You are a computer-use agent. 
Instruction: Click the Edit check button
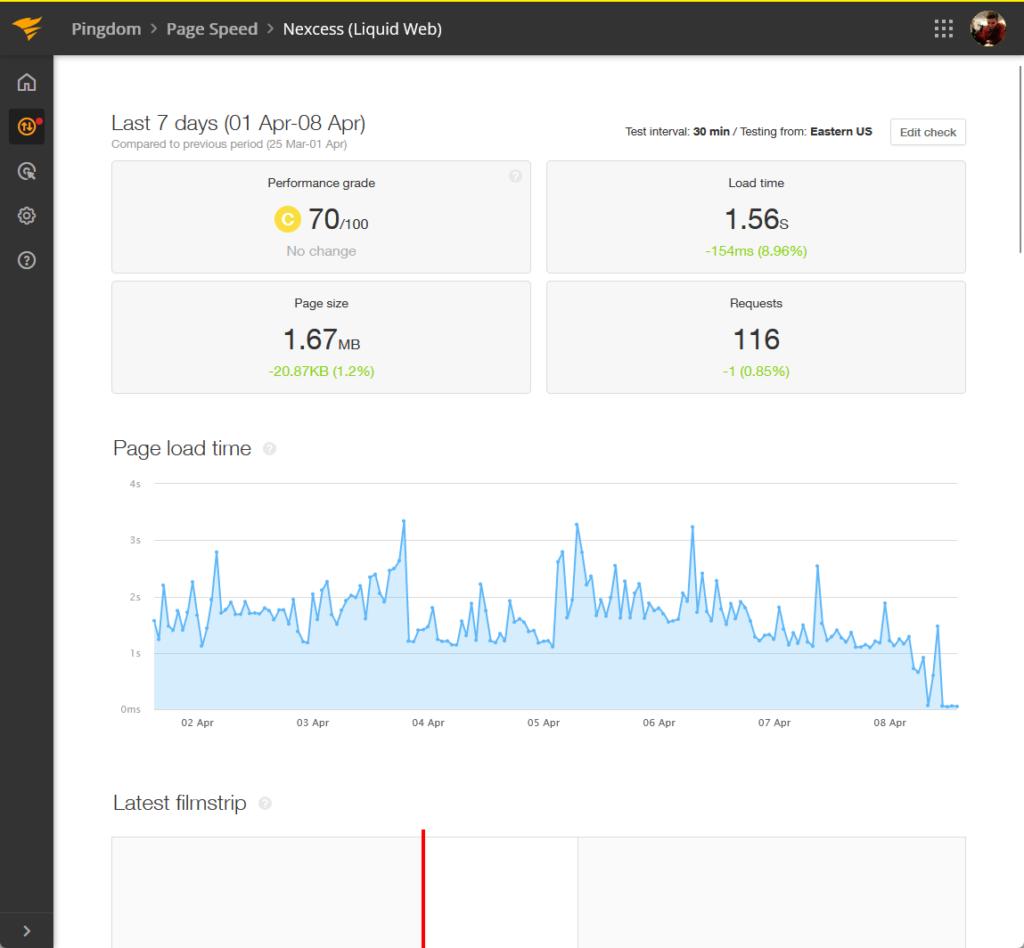pyautogui.click(x=927, y=132)
